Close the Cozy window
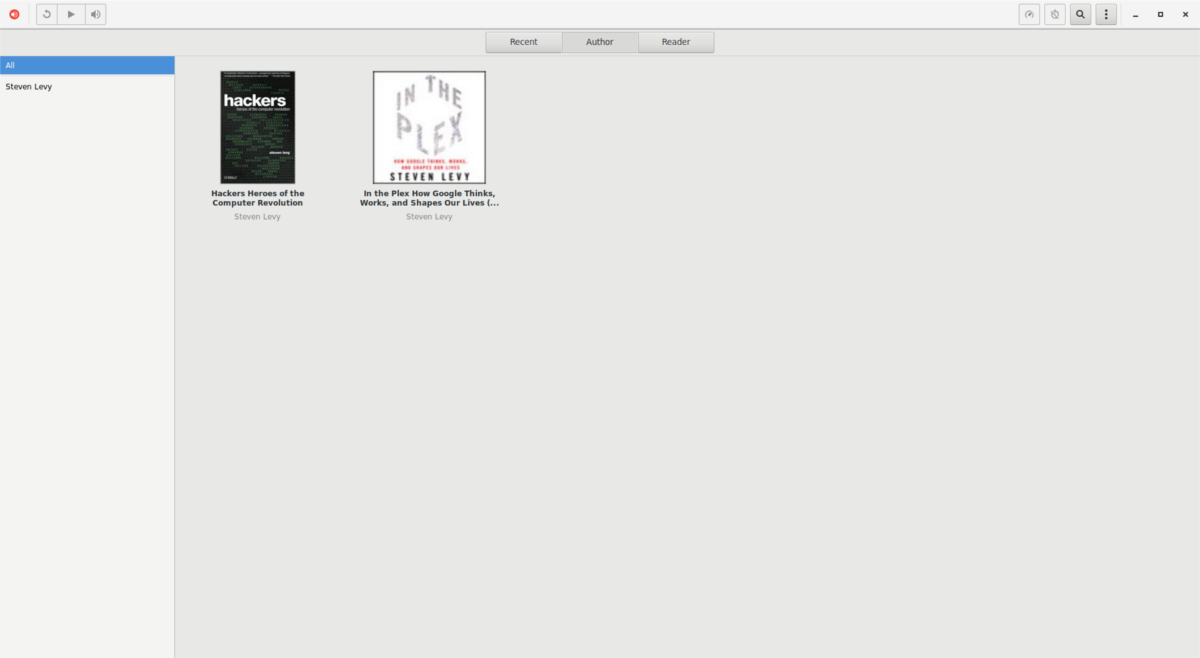 coord(1184,15)
